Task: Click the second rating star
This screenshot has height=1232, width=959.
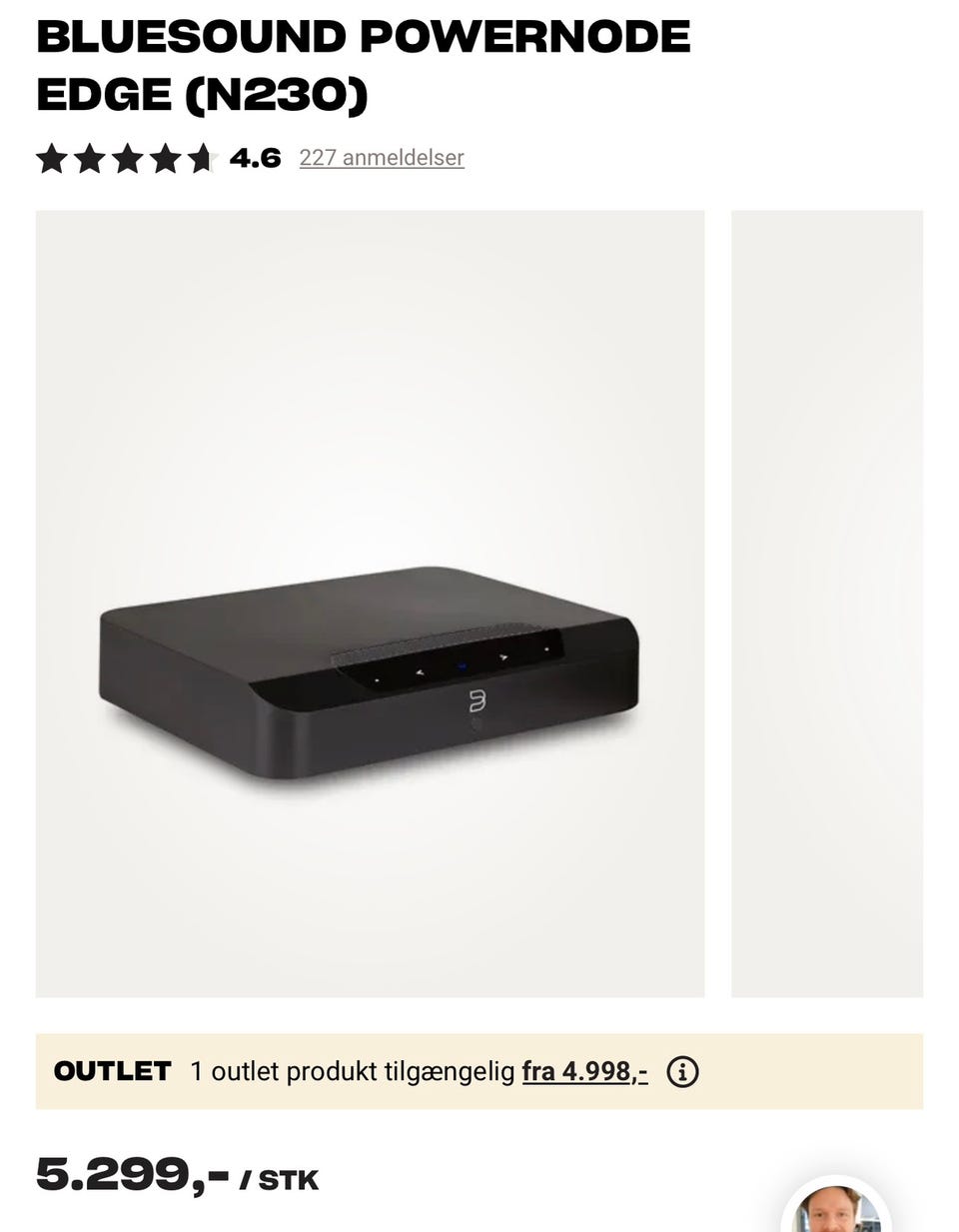Action: coord(89,158)
